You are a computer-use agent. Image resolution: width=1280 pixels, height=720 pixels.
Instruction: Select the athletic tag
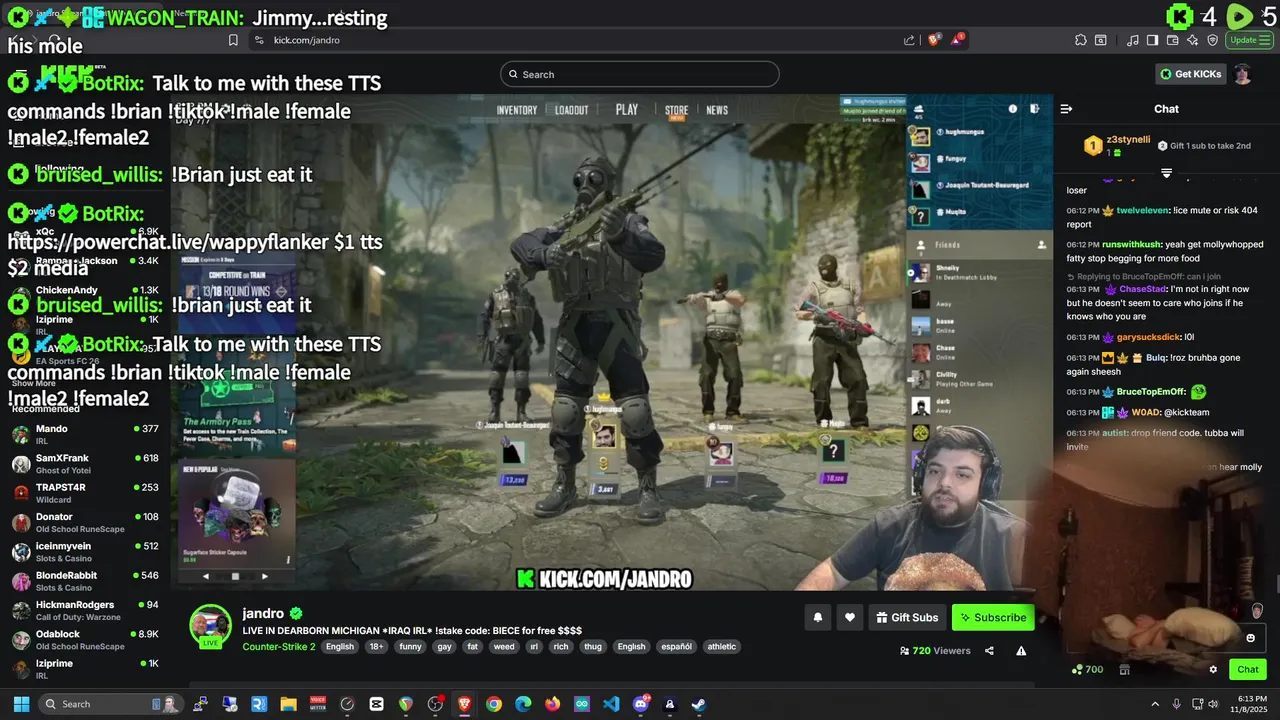point(721,646)
